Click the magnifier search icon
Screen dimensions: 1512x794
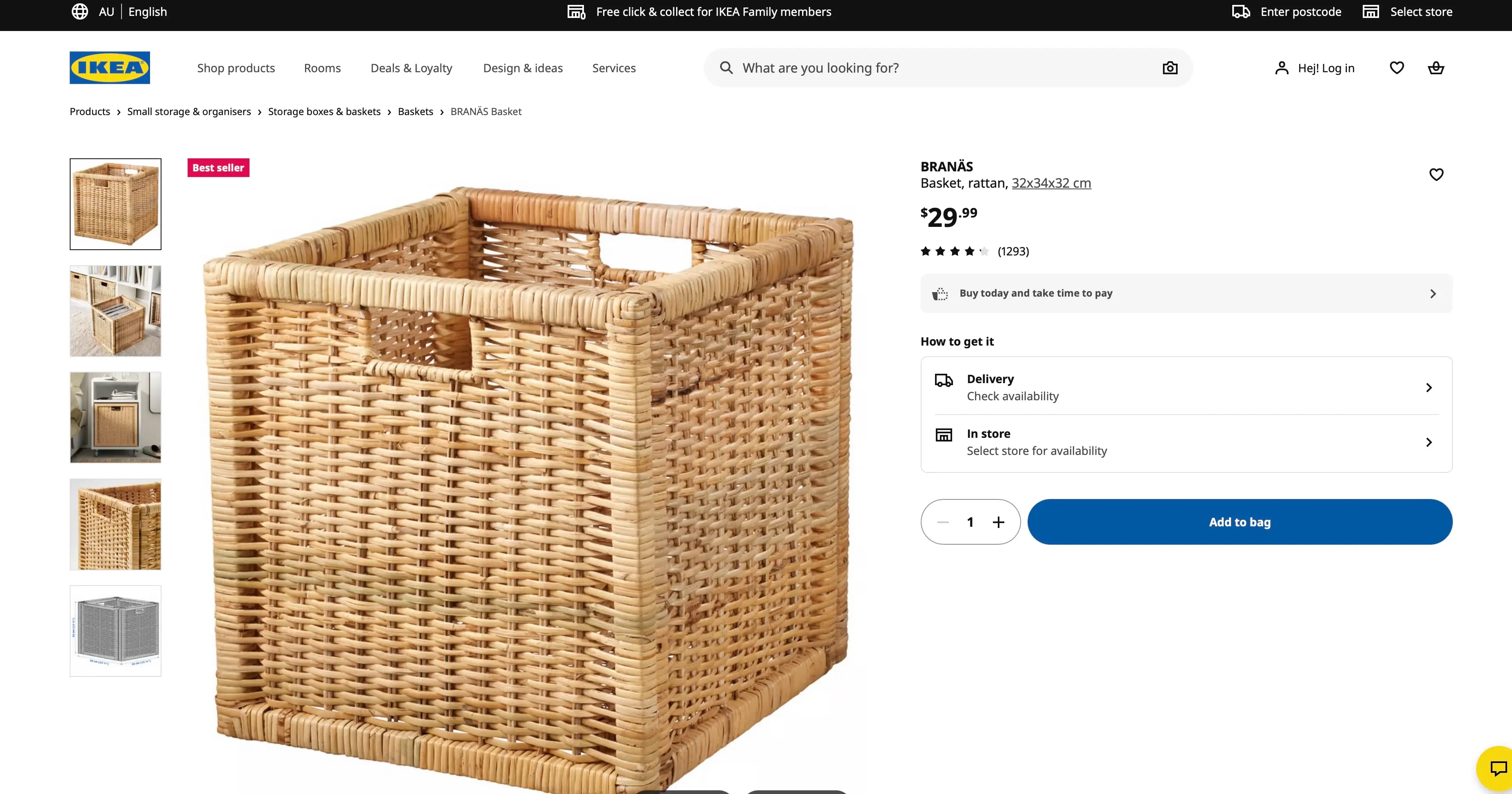[726, 68]
